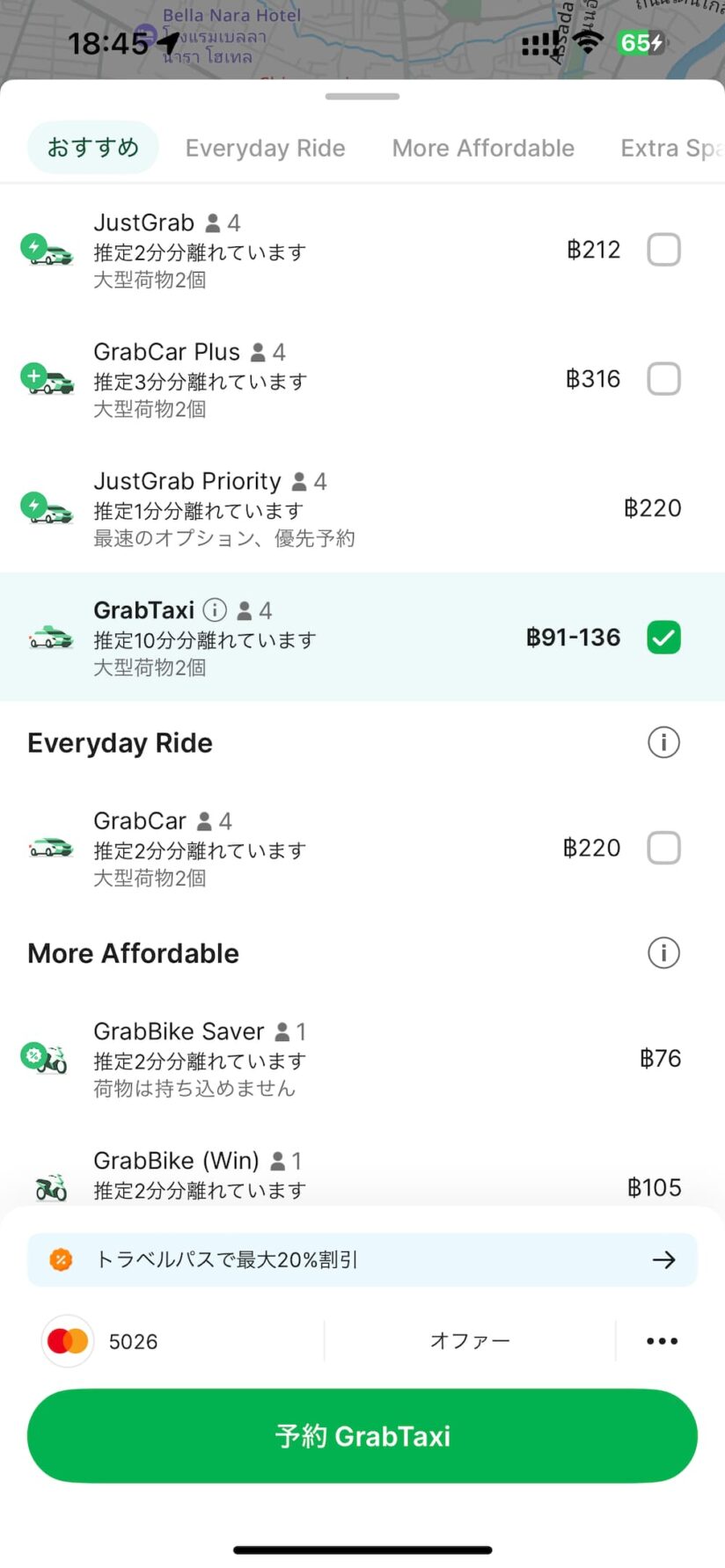
Task: Tap the GrabBike (Win) motorcycle icon
Action: point(51,1188)
